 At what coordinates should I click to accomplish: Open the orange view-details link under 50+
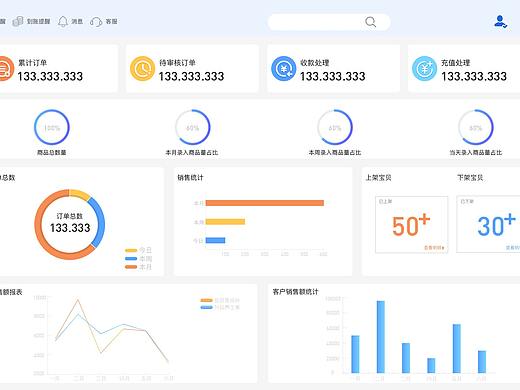coord(434,248)
